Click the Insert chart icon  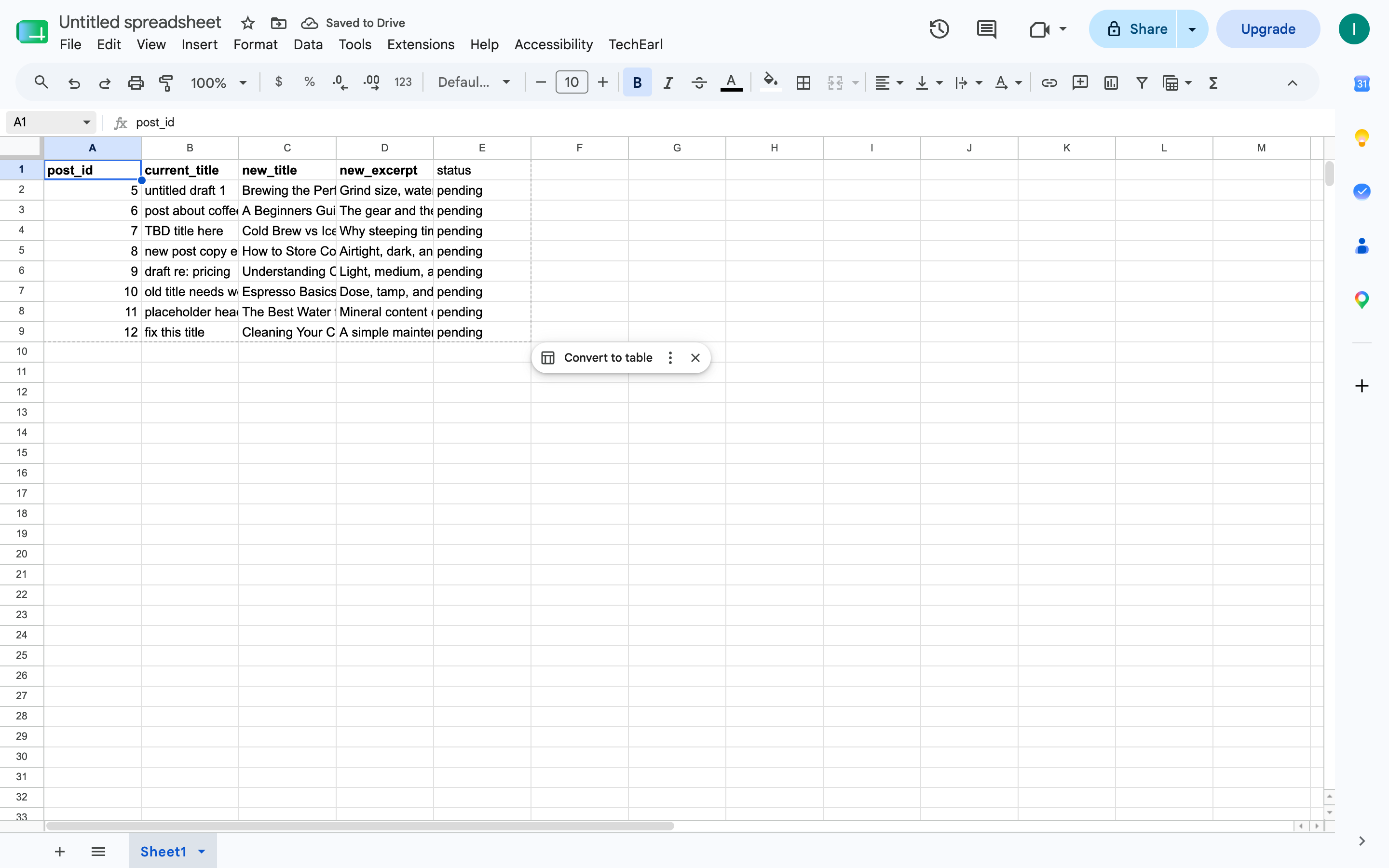point(1111,82)
